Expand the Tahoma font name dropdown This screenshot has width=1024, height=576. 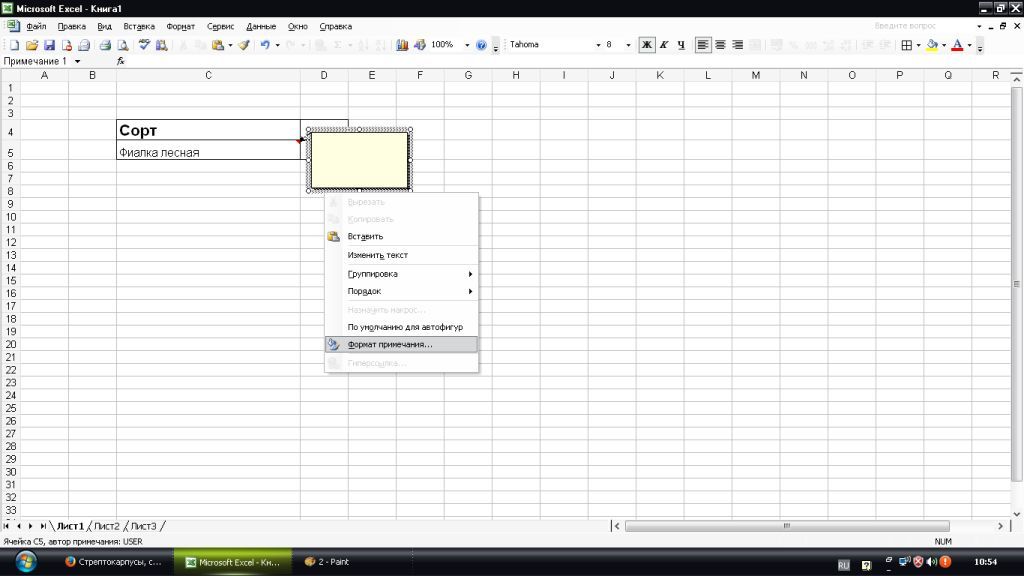599,45
